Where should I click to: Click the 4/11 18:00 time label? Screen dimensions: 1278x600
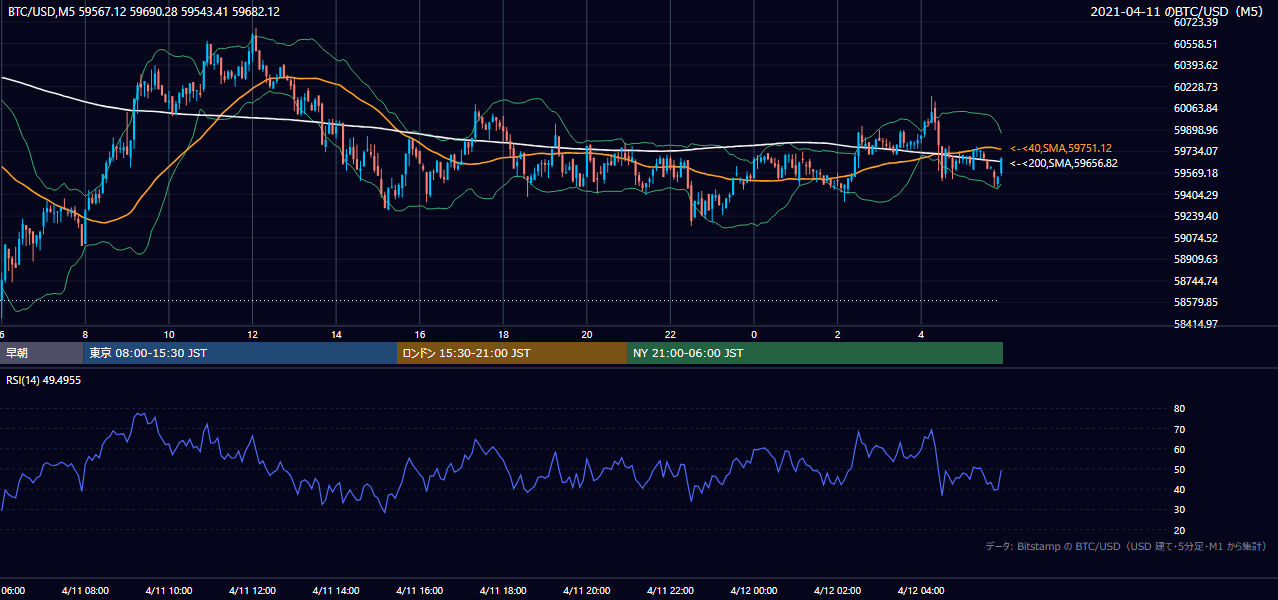(x=503, y=591)
